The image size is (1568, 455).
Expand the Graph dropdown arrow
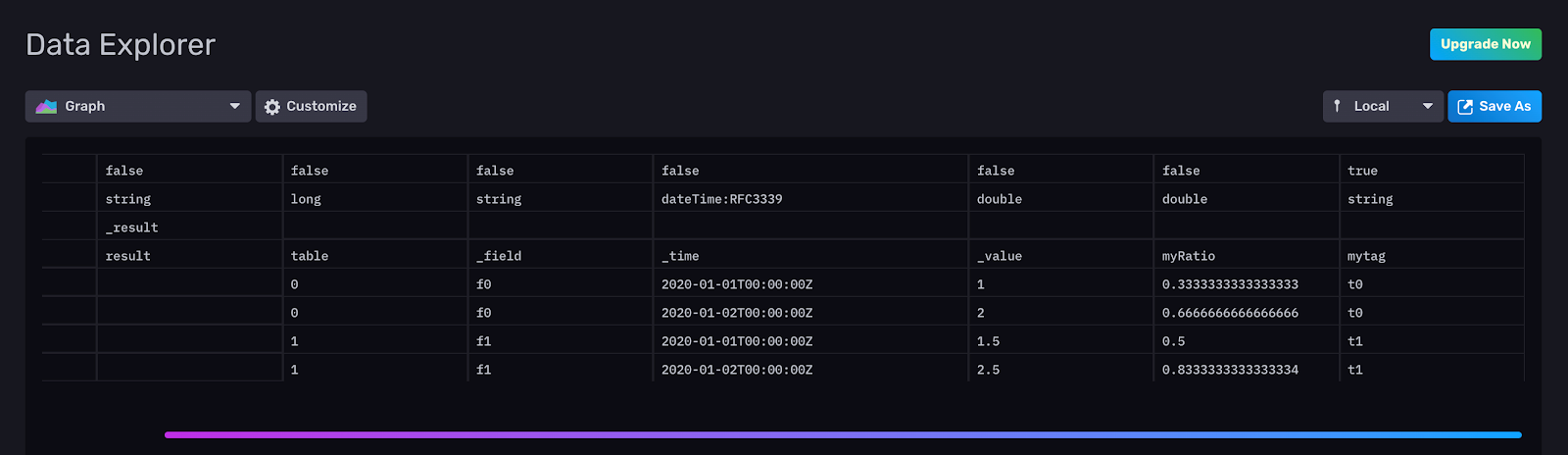pos(234,106)
